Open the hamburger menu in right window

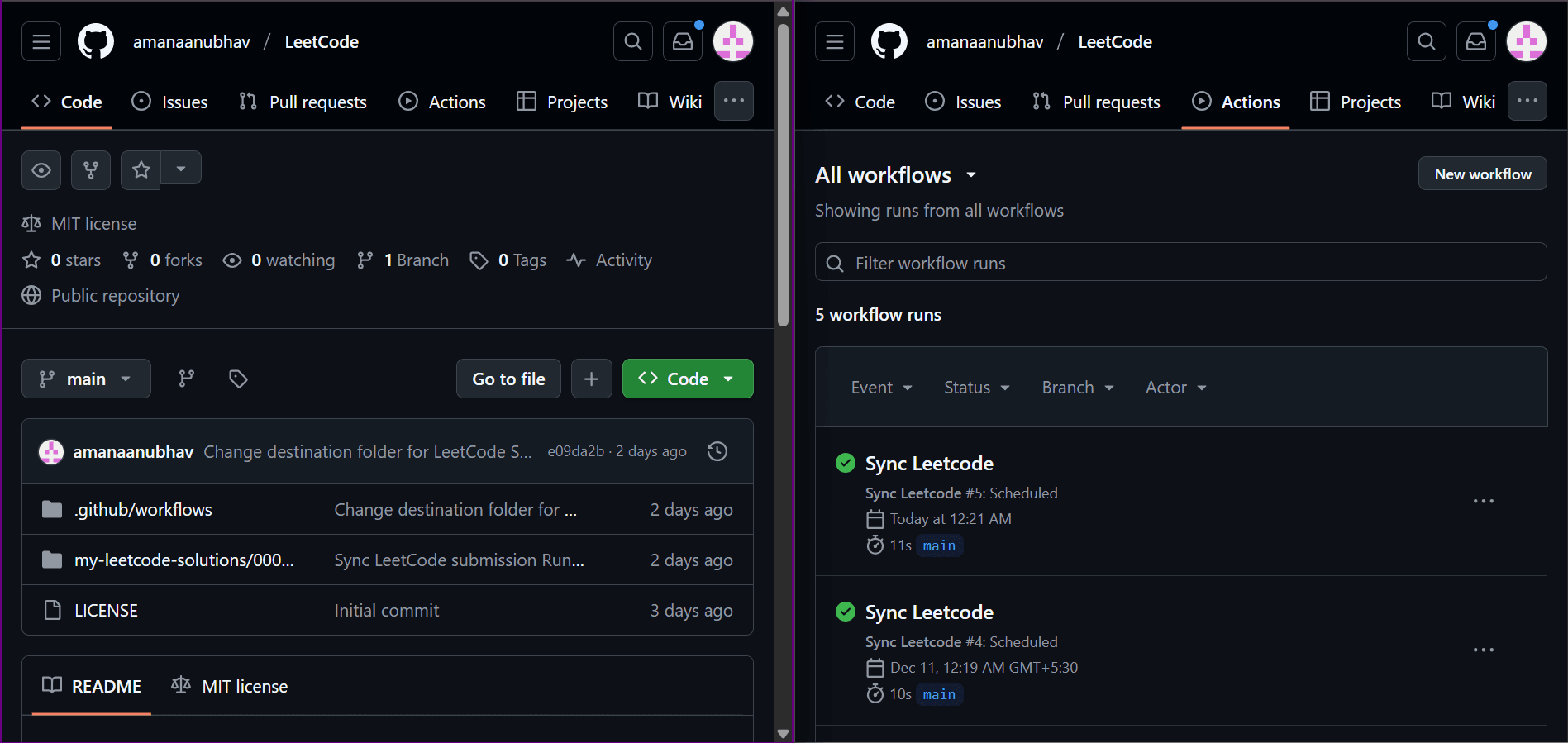click(835, 41)
